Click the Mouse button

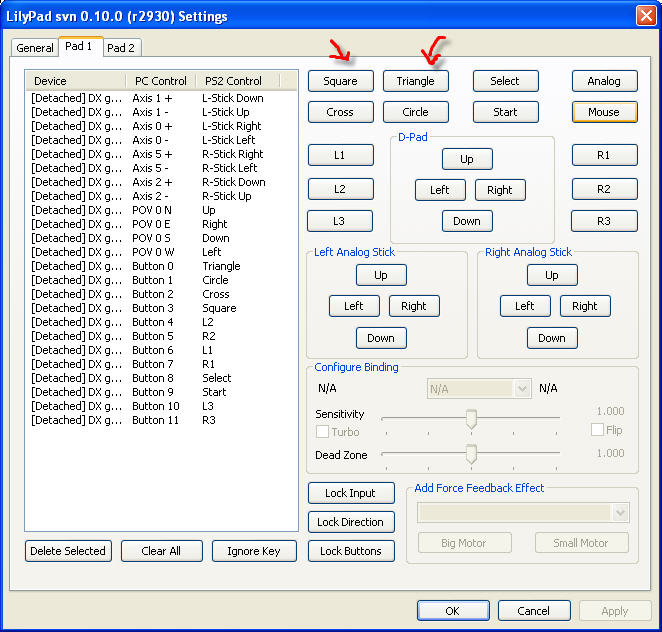point(605,112)
